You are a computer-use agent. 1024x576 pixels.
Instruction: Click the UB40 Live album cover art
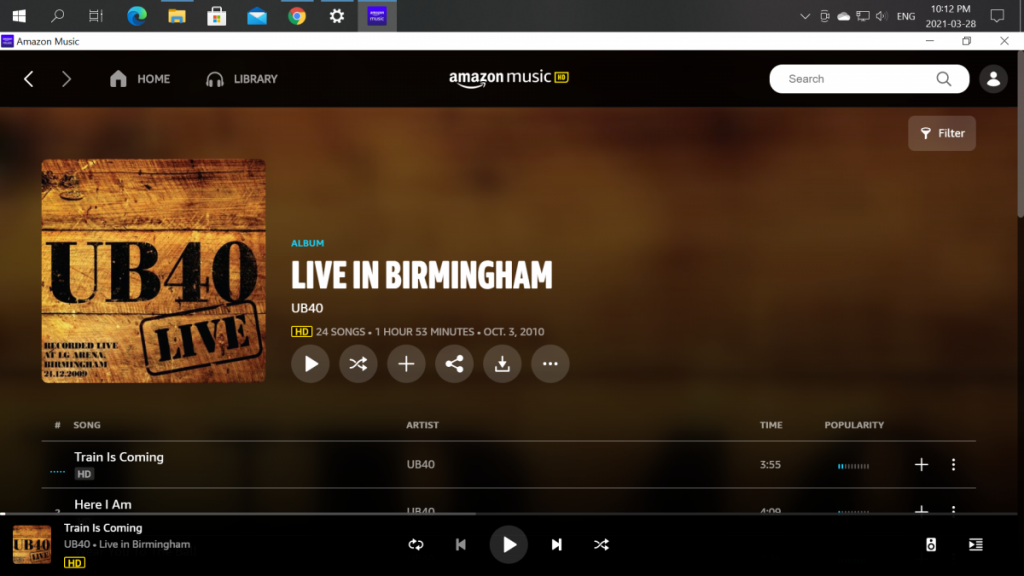point(153,271)
